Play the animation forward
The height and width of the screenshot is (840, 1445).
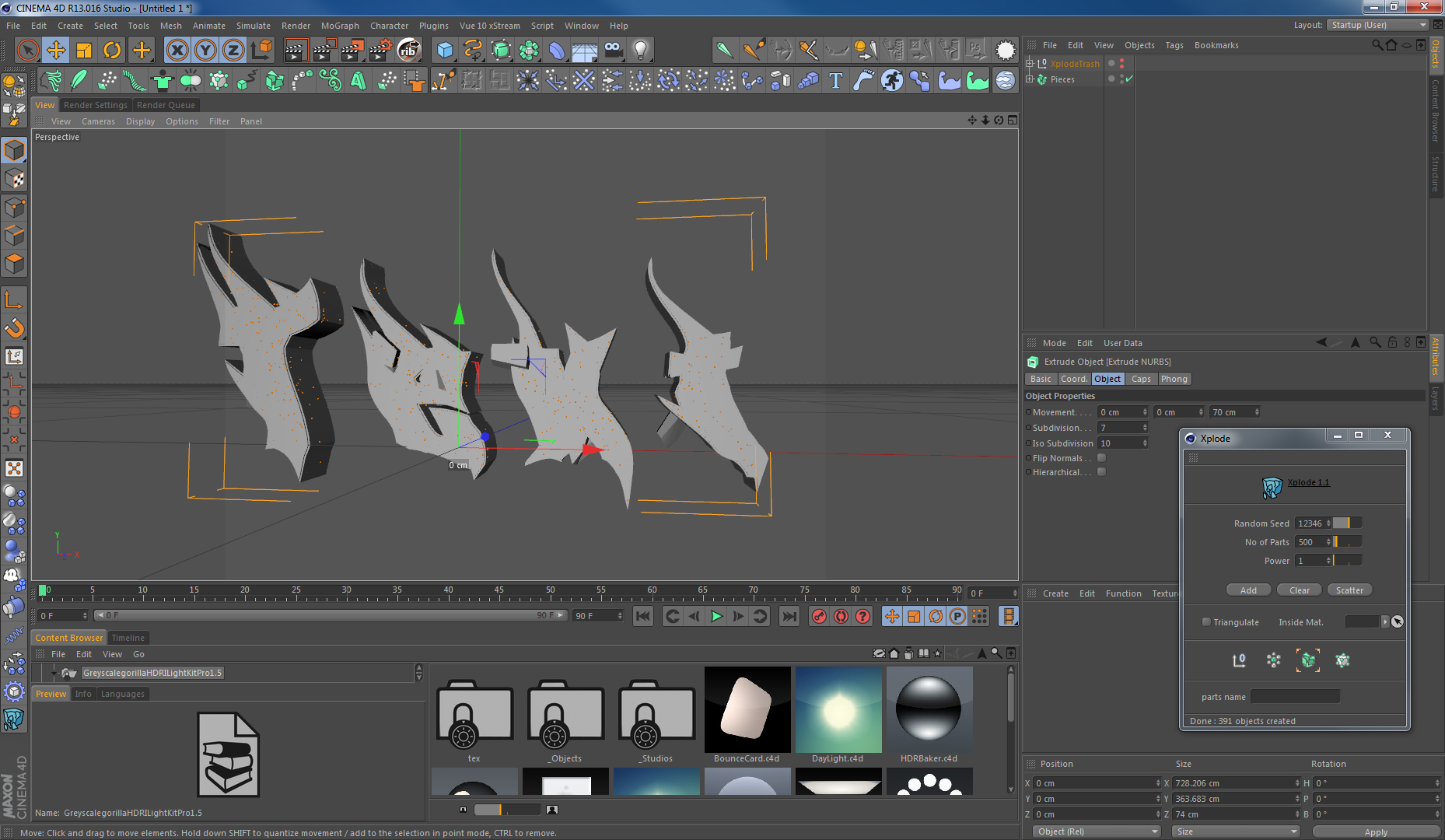[x=716, y=616]
